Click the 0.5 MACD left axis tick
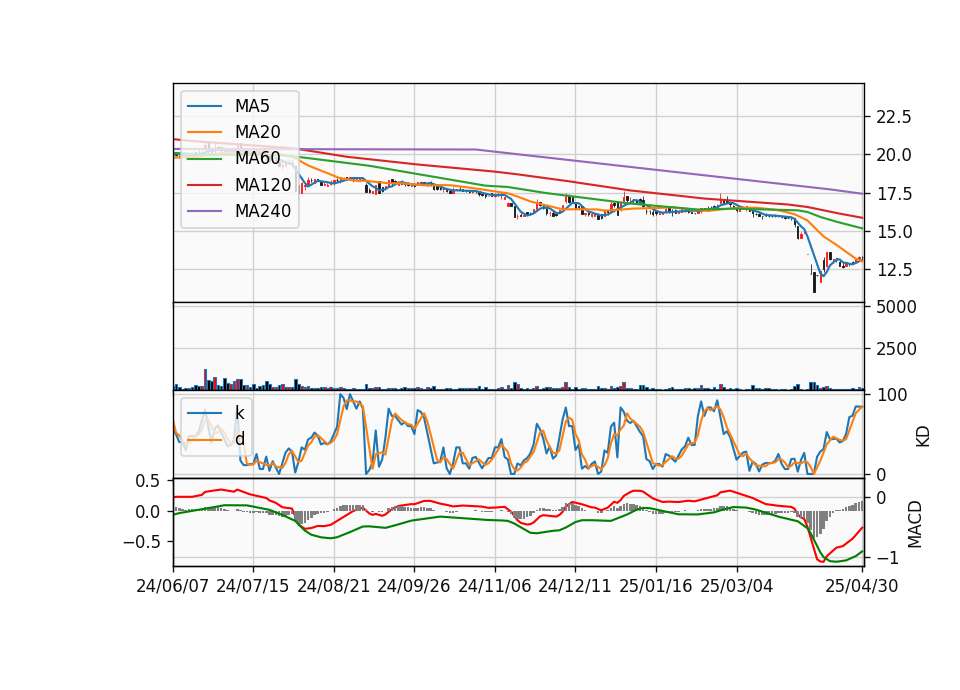960x690 pixels. click(148, 481)
